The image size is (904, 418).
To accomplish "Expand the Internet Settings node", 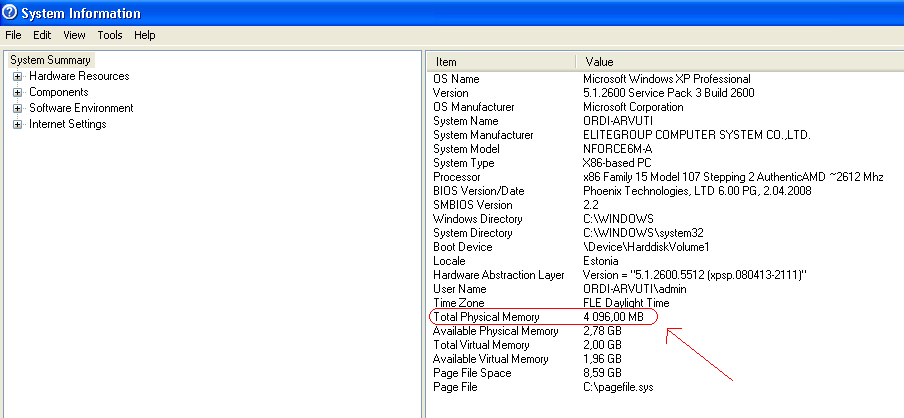I will [18, 125].
